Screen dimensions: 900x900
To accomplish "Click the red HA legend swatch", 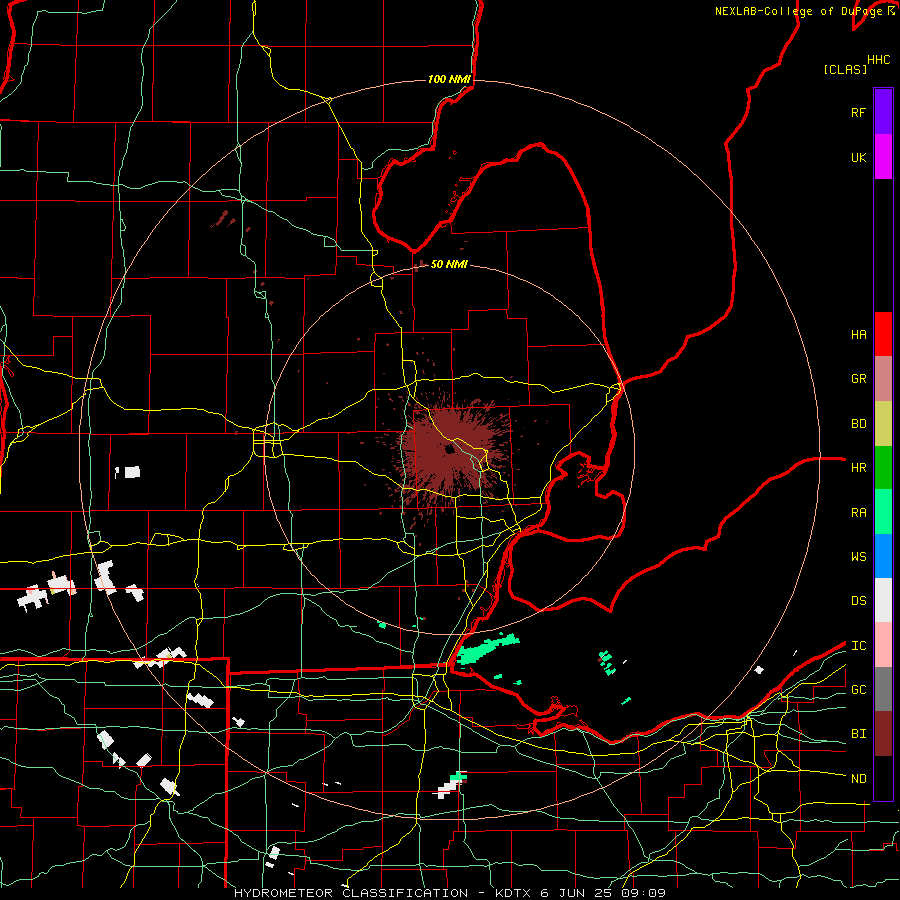I will pyautogui.click(x=883, y=334).
